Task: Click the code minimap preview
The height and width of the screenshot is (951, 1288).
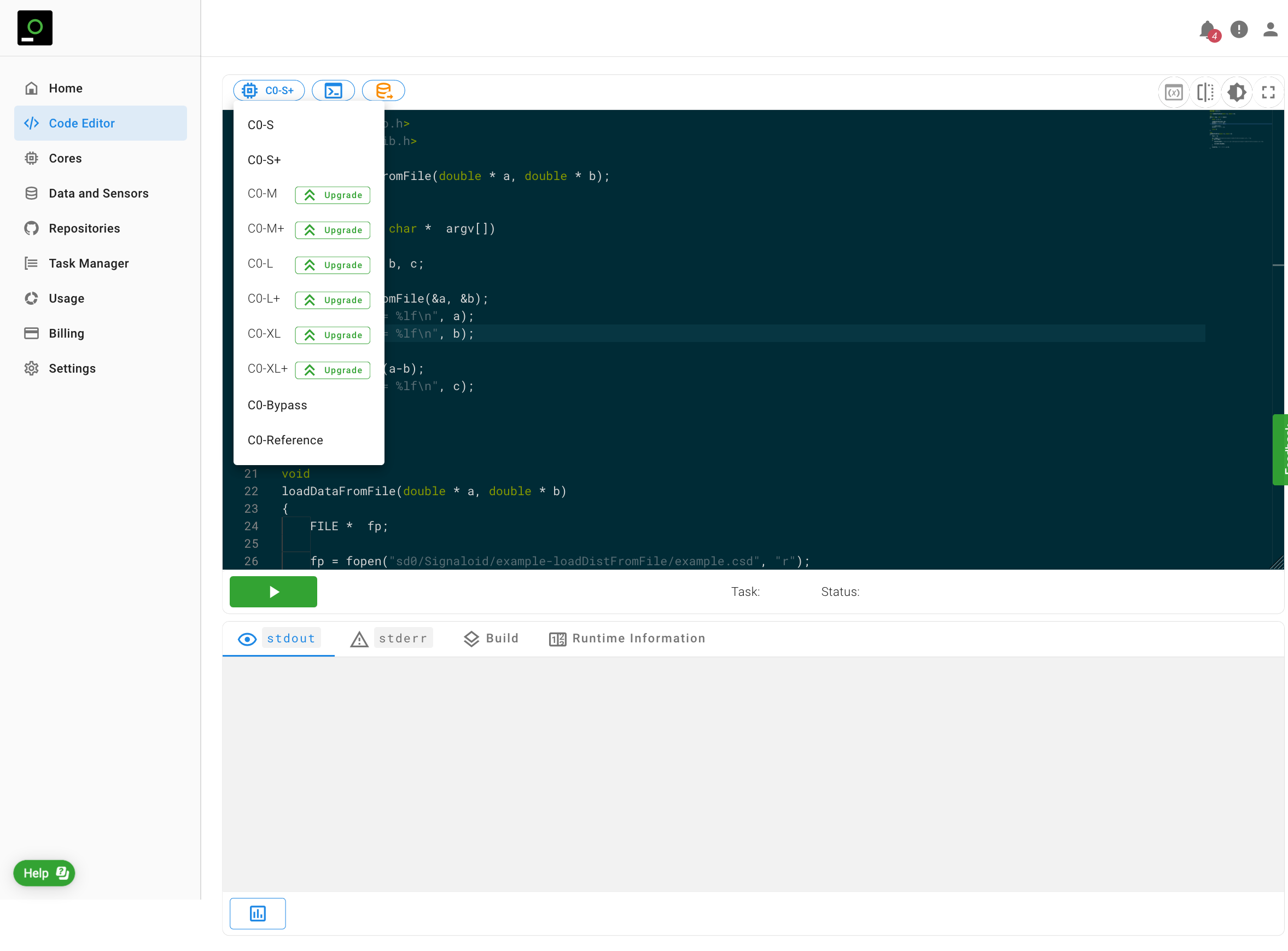Action: [x=1235, y=131]
